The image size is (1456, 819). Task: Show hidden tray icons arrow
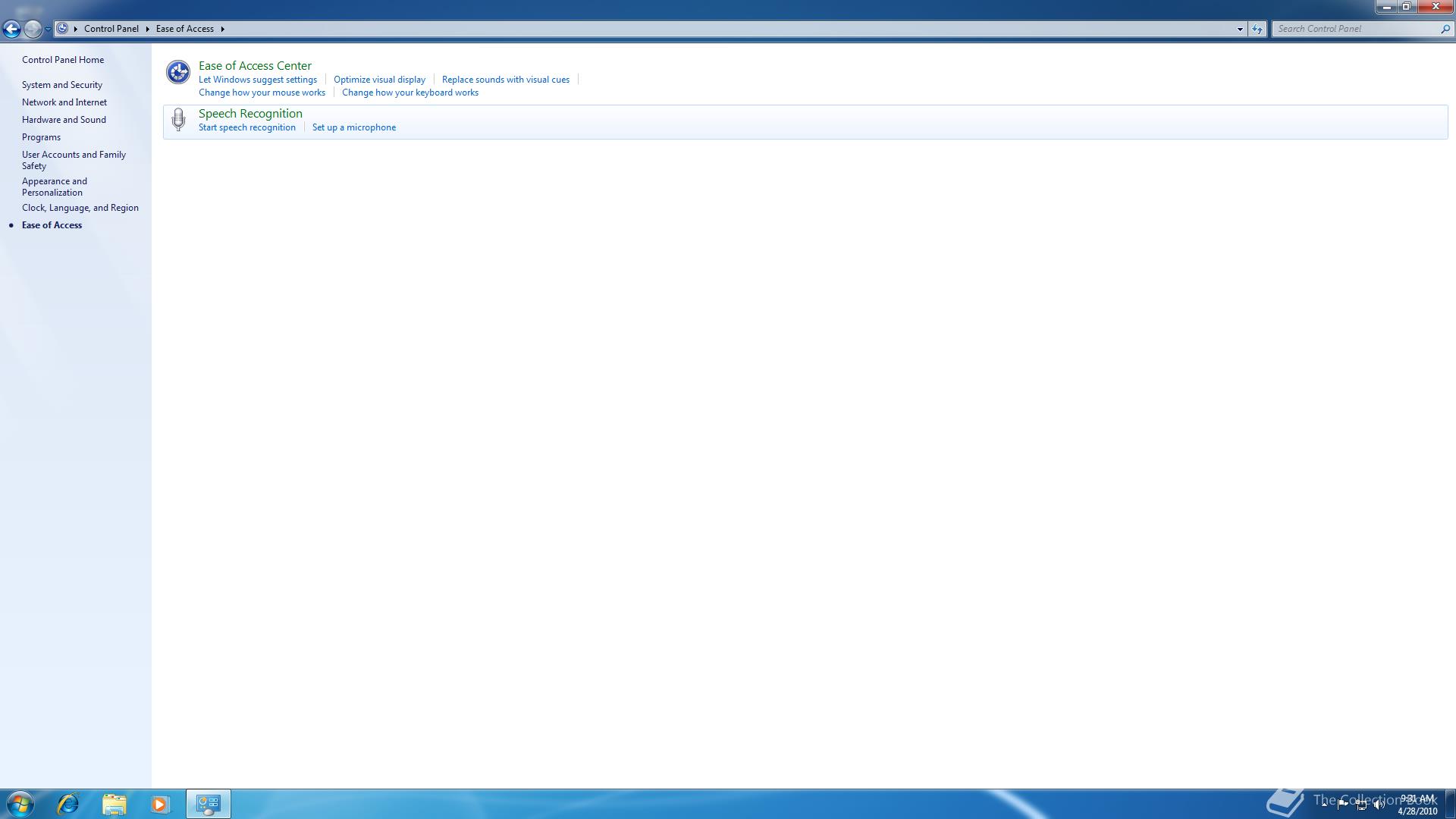click(1325, 804)
